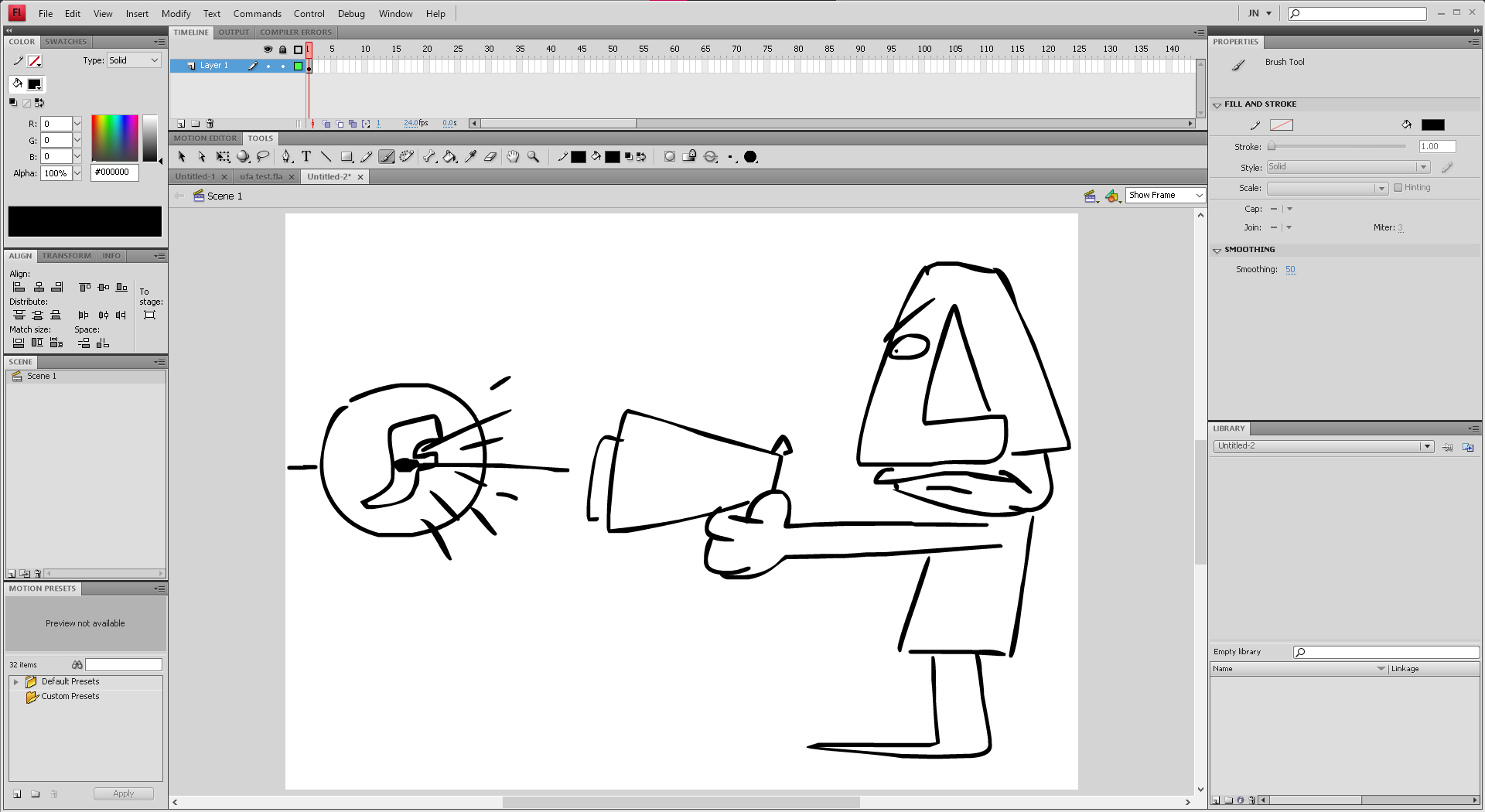The image size is (1485, 812).
Task: Activate the Hand tool
Action: [x=513, y=157]
